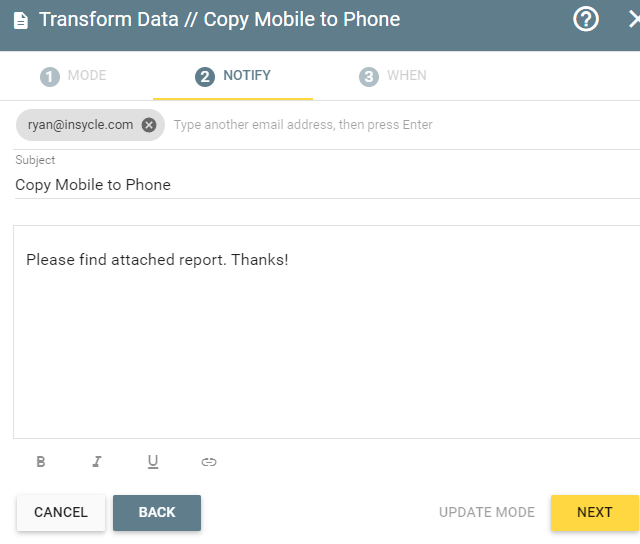
Task: Select the Notify step tab
Action: click(233, 76)
